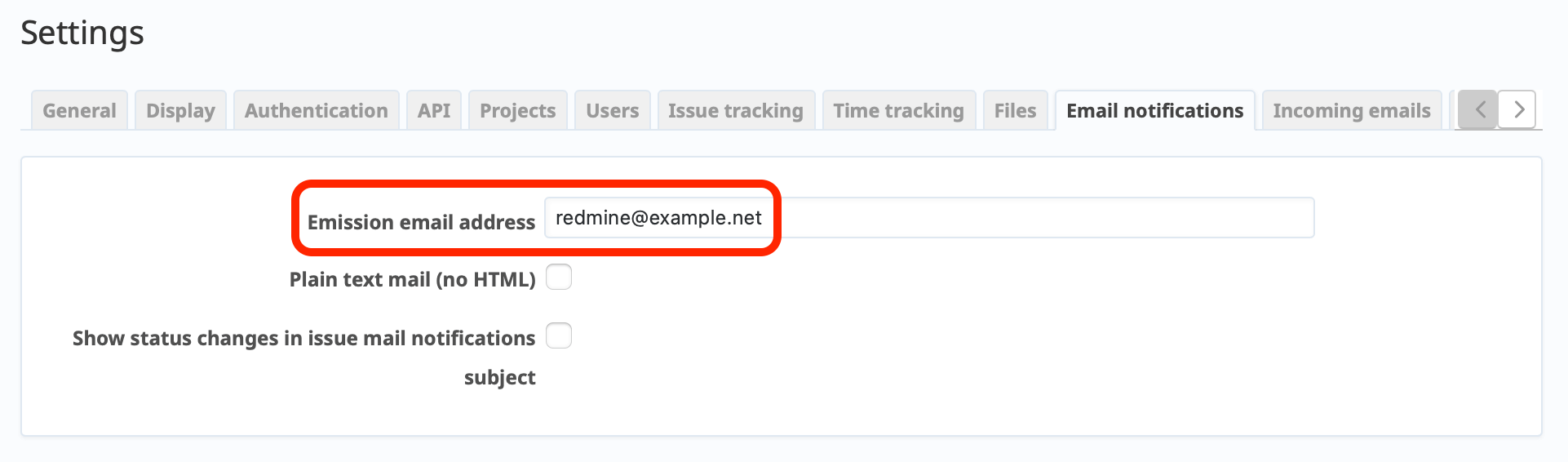
Task: Select the Time tracking tab
Action: click(898, 111)
